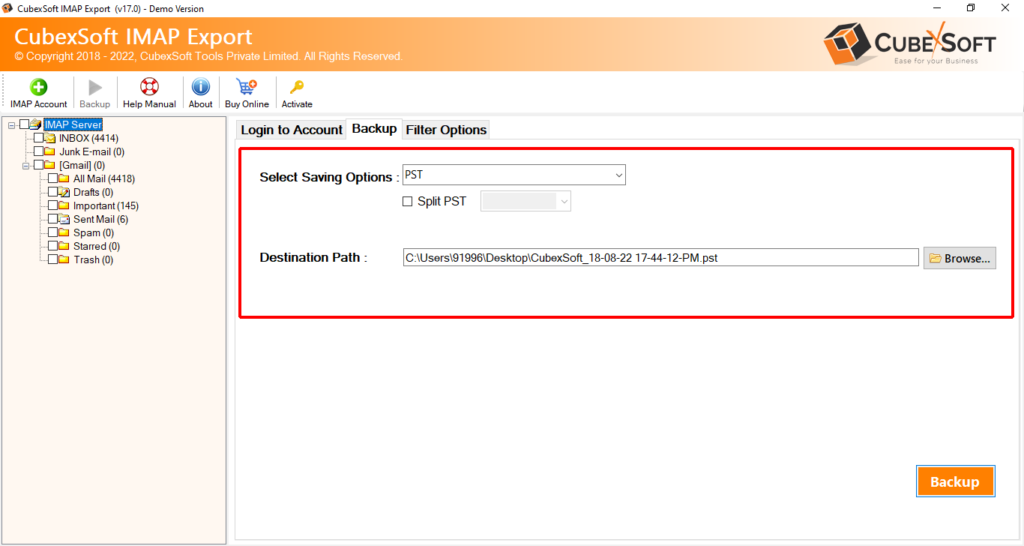Click the Destination Path input field
This screenshot has height=546, width=1024.
click(660, 258)
